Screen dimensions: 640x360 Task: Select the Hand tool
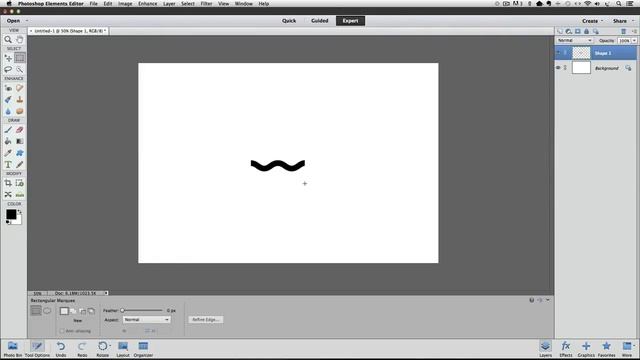(x=20, y=40)
